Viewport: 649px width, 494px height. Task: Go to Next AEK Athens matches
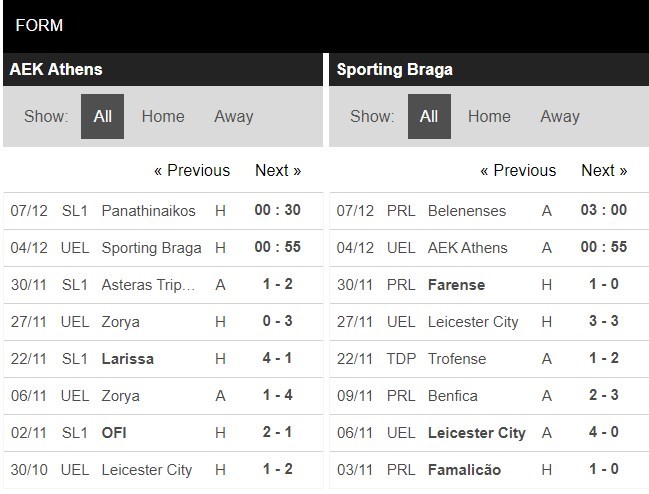278,170
